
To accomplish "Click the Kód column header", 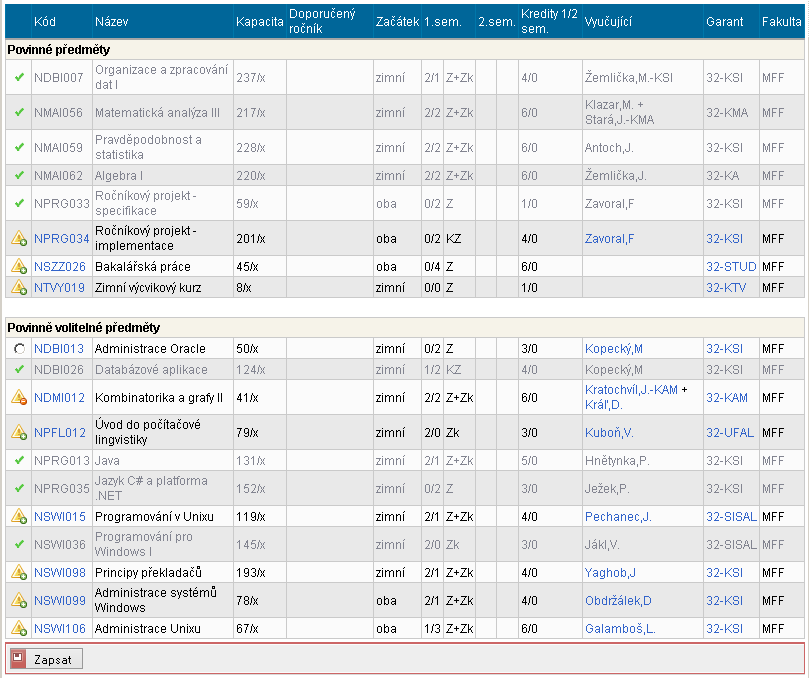I will [x=45, y=21].
